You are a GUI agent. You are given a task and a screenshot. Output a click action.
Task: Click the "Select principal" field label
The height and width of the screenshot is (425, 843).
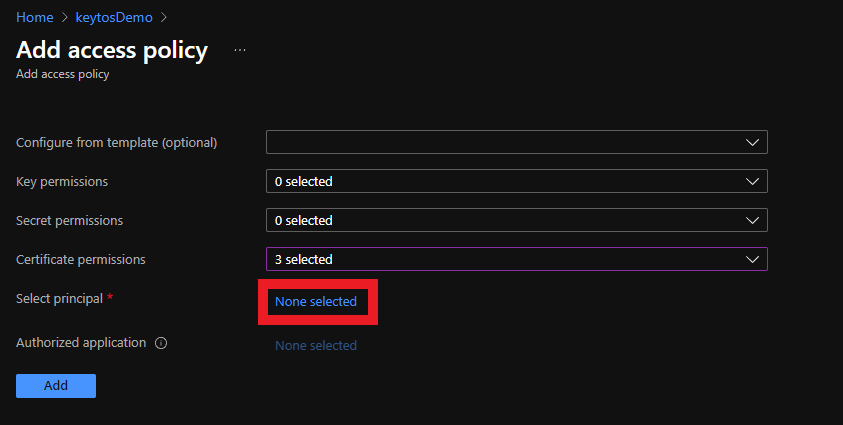(x=59, y=298)
